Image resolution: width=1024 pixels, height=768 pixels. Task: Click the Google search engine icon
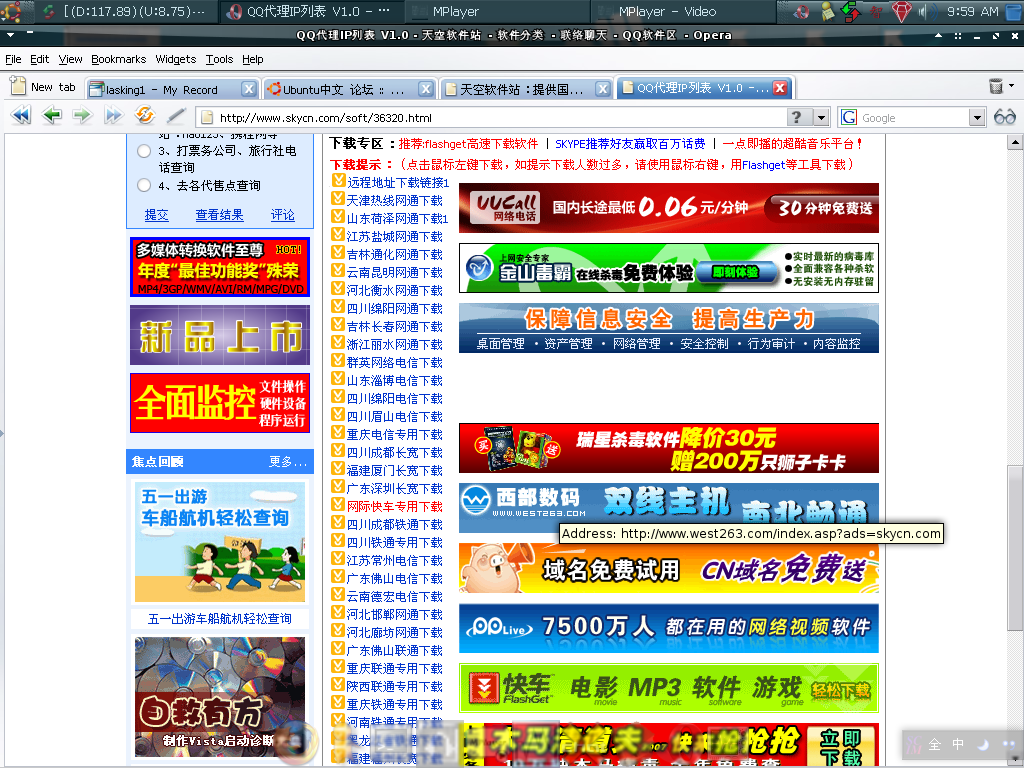pos(848,117)
